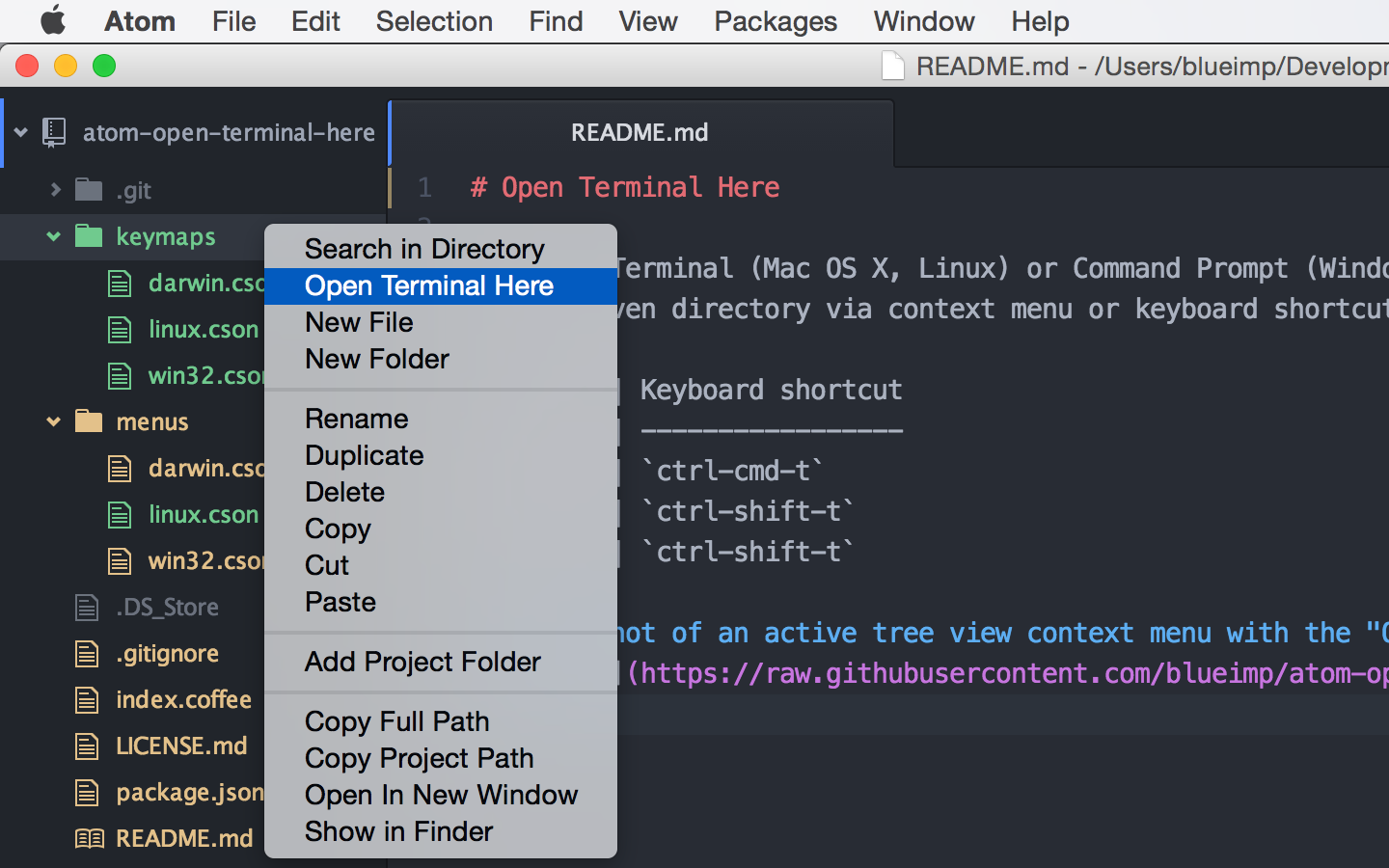Click file icon of darwin.cson under keymaps
Image resolution: width=1389 pixels, height=868 pixels.
pyautogui.click(x=120, y=283)
